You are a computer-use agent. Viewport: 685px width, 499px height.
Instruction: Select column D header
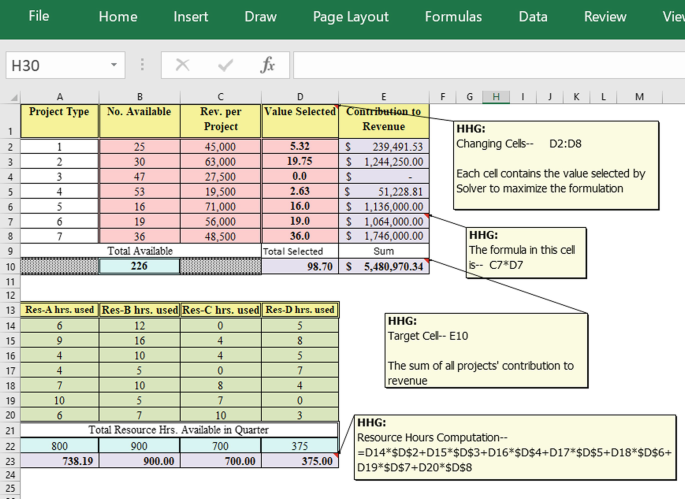[300, 97]
